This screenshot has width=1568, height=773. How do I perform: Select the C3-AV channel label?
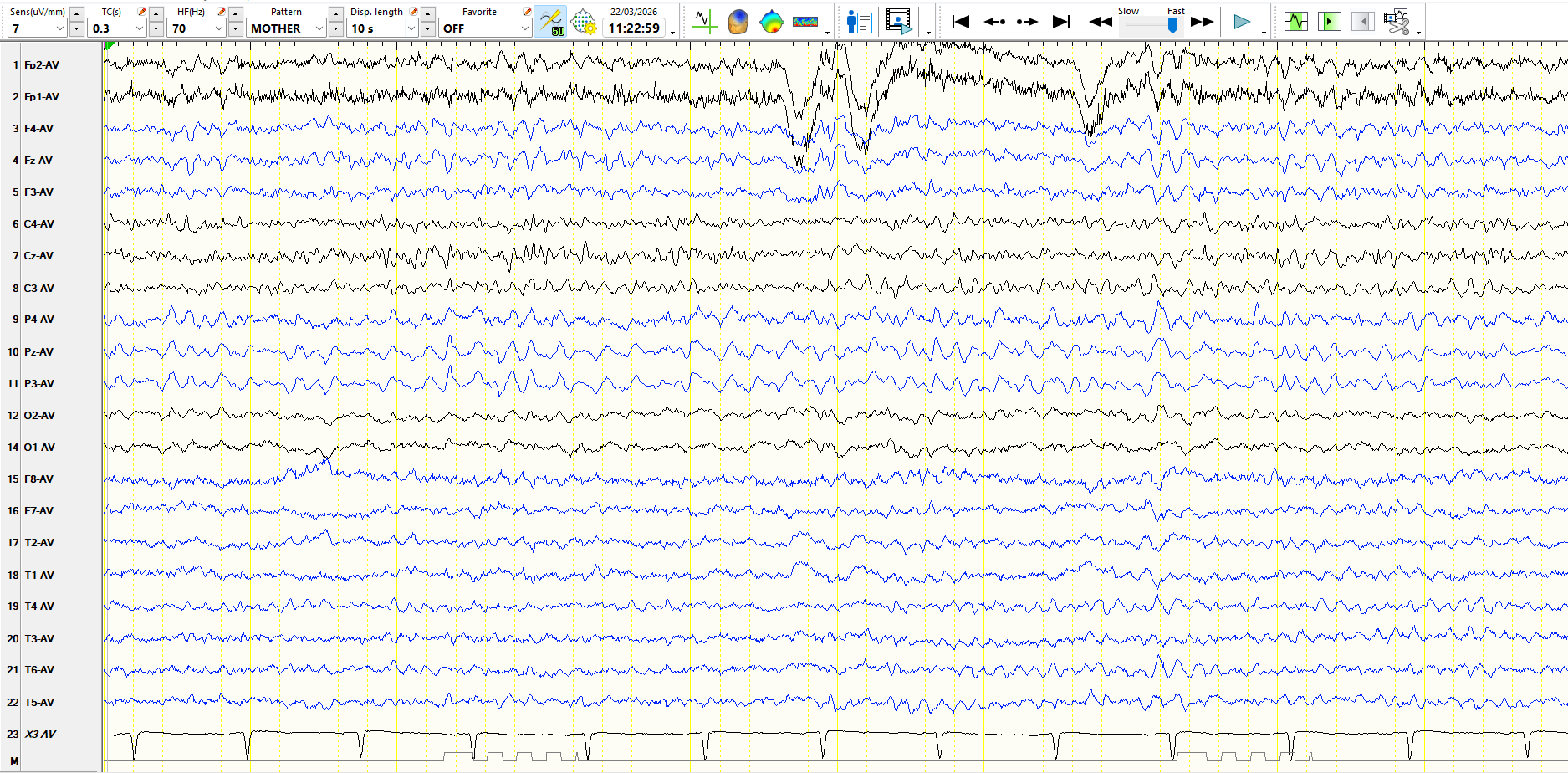tap(38, 288)
